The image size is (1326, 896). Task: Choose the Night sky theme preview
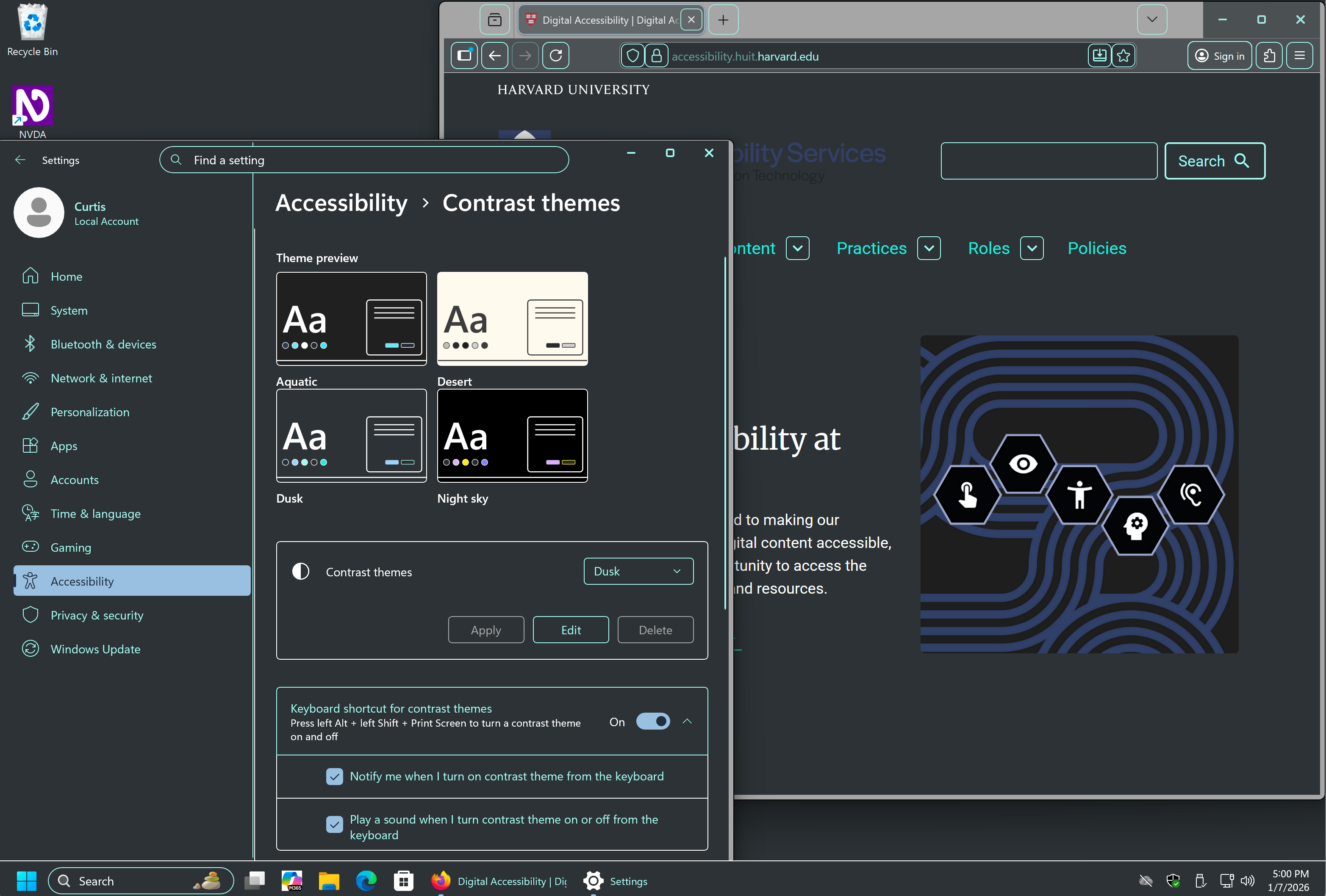(512, 436)
